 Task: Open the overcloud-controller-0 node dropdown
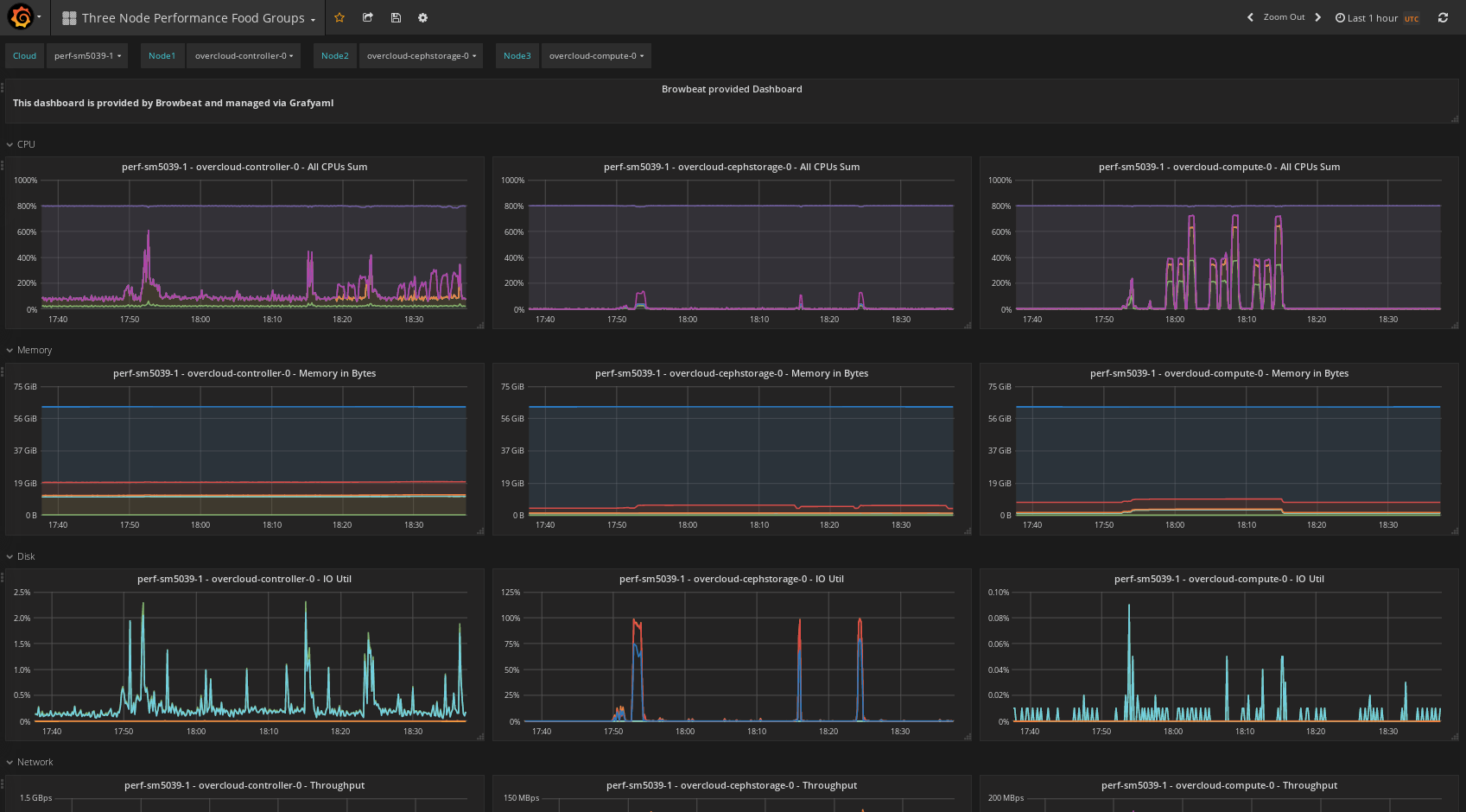(x=244, y=56)
